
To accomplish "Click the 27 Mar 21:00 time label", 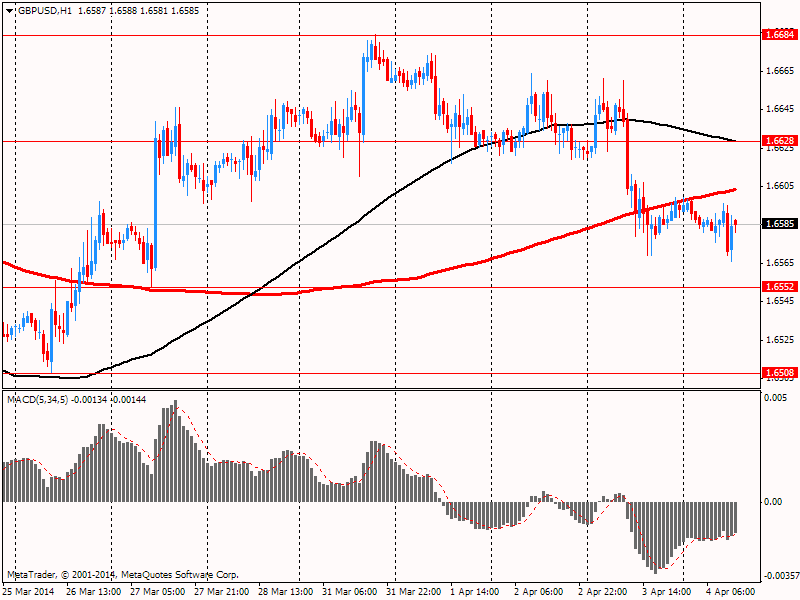I will click(221, 592).
